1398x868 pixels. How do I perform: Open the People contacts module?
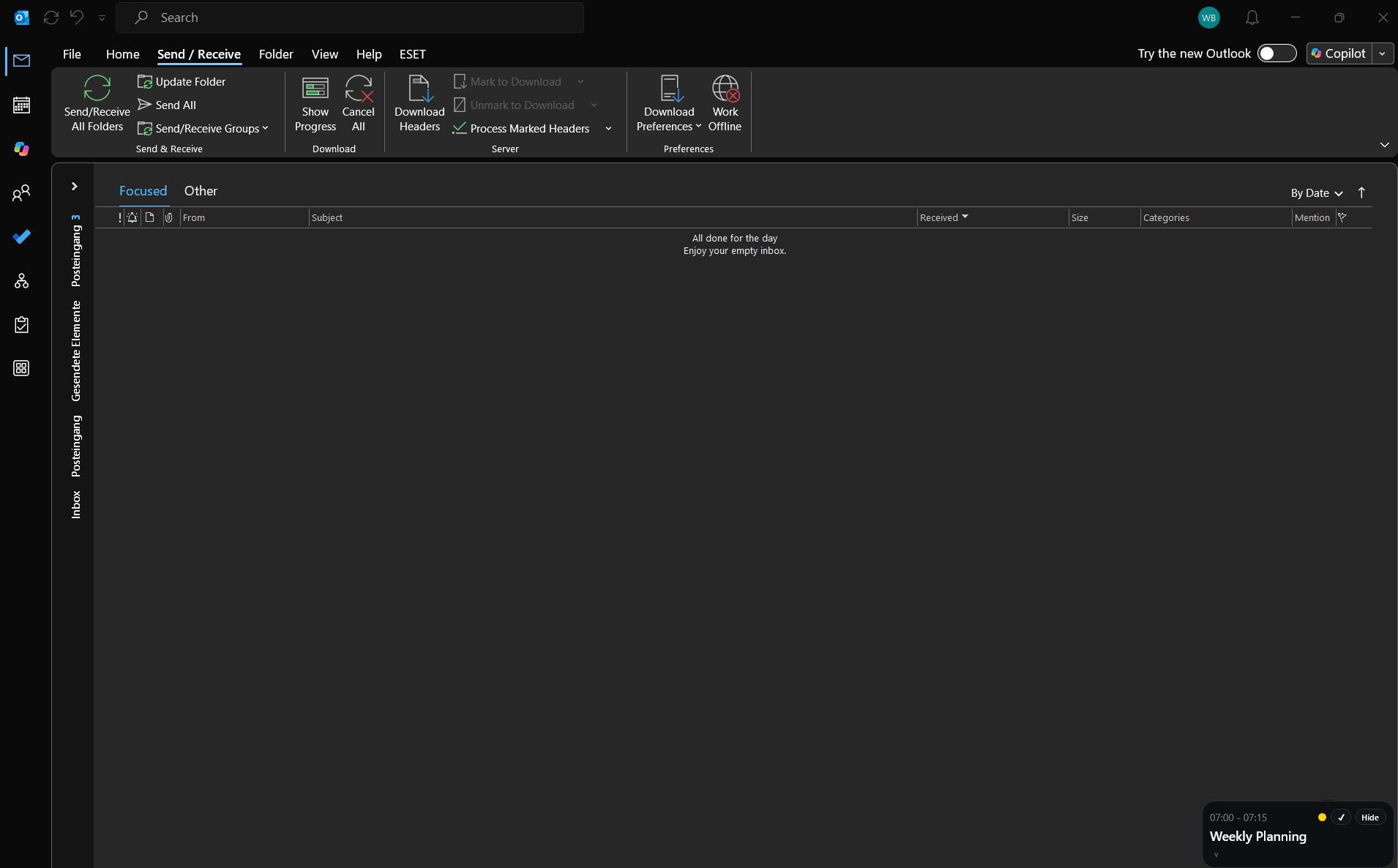point(21,192)
